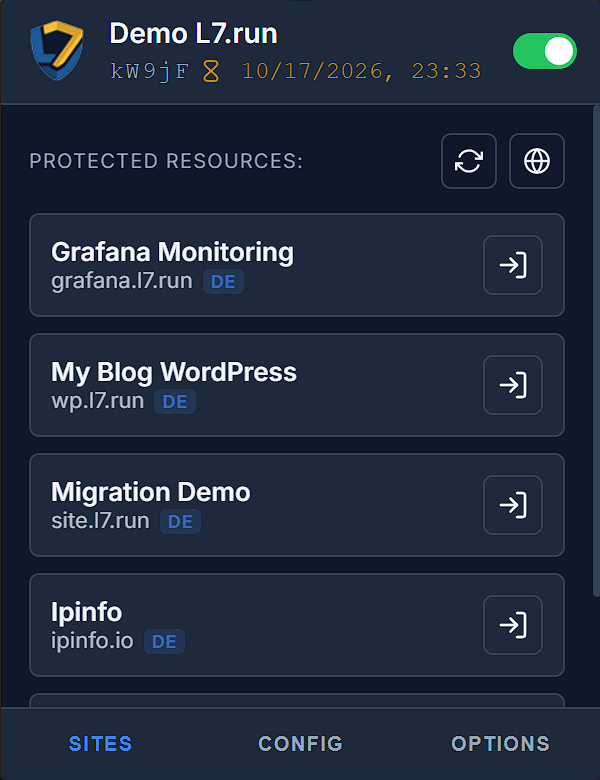Click the wp.l7.run domain text
600x780 pixels.
coord(98,401)
